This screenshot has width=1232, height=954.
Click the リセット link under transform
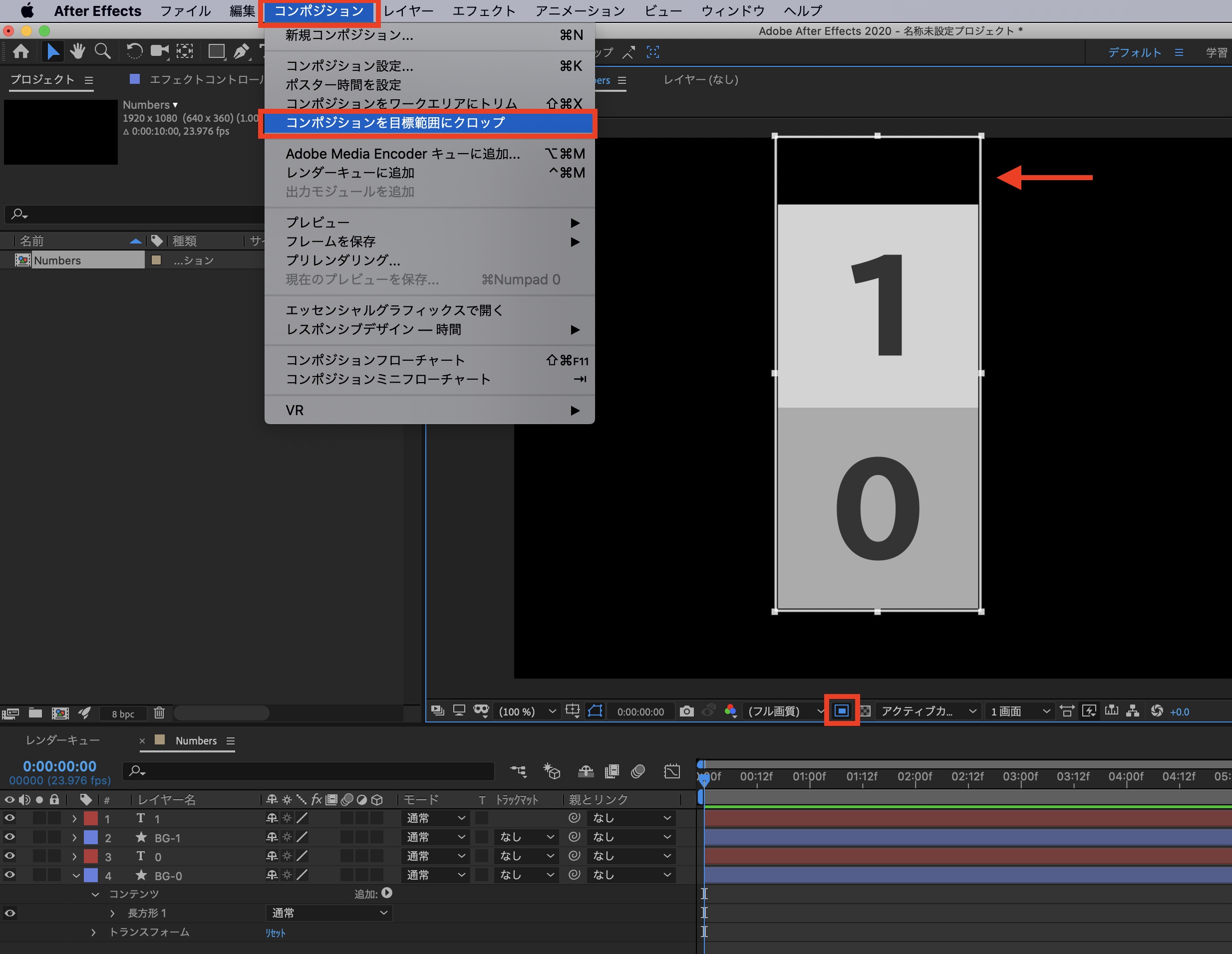coord(275,933)
